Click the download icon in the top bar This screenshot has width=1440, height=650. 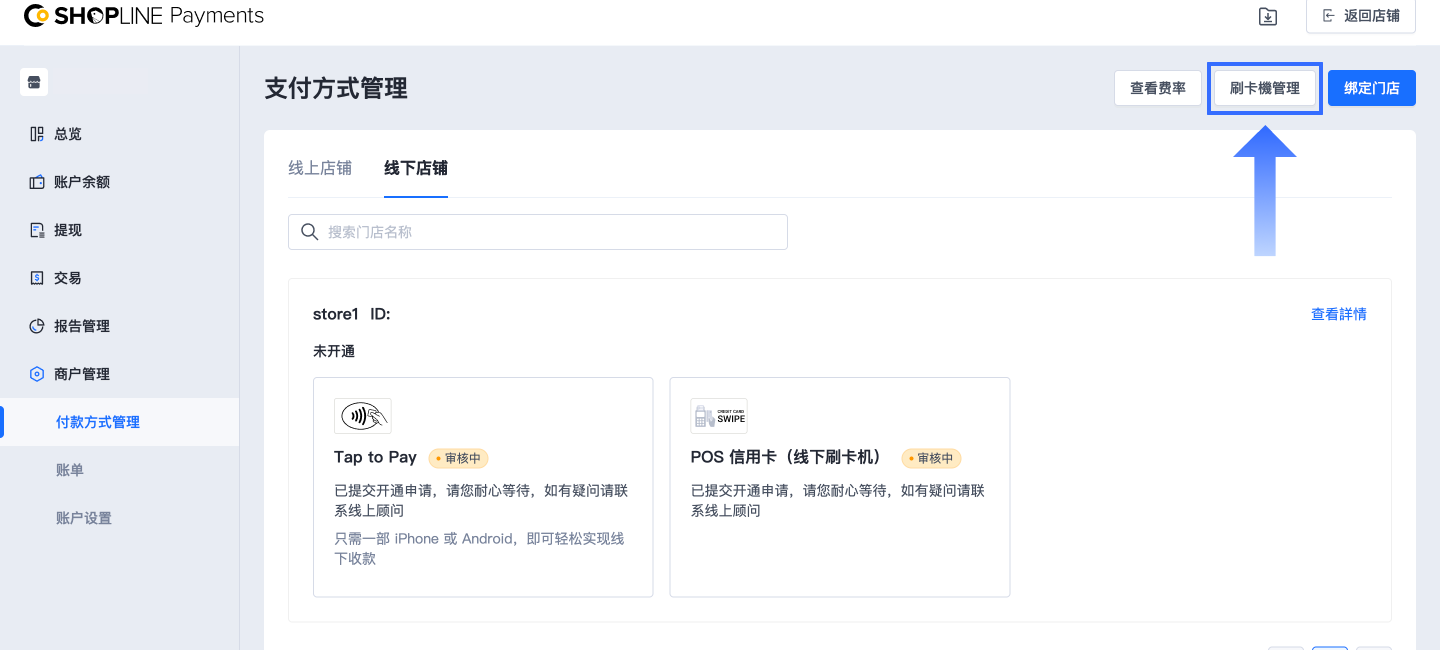(1267, 16)
